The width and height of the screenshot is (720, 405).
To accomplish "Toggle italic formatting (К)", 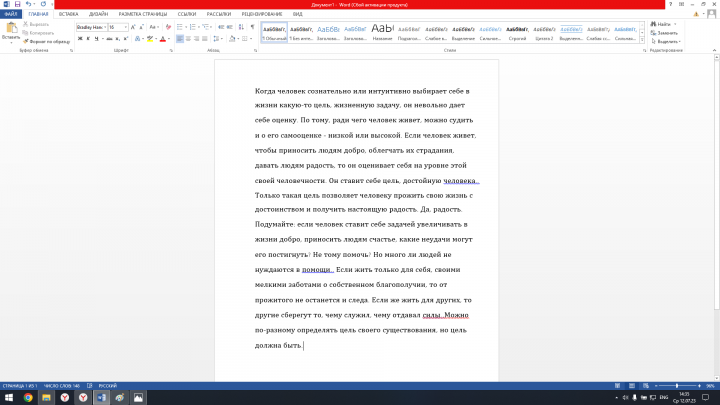I will coord(89,39).
